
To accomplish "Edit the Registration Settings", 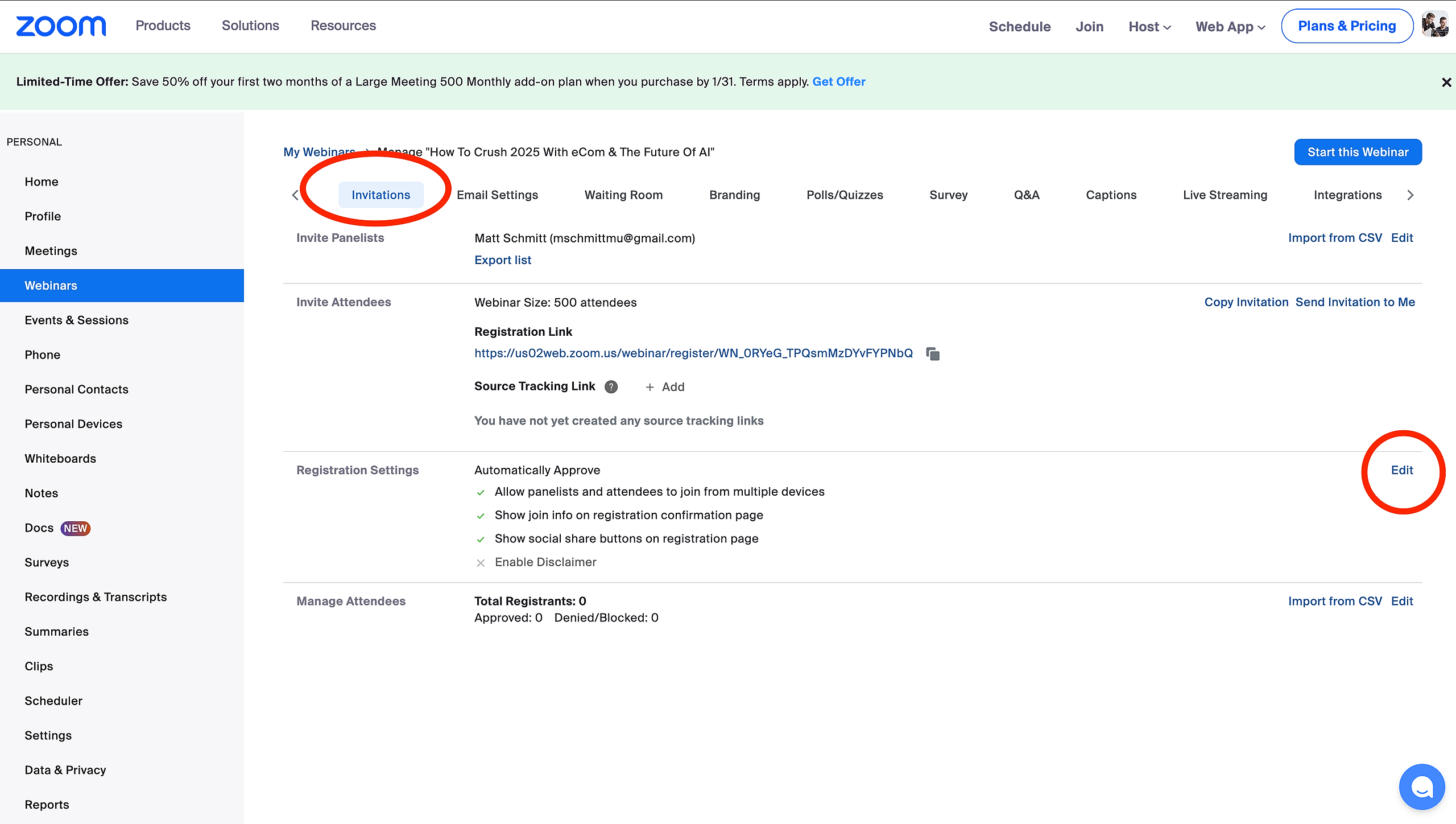I will click(x=1401, y=470).
